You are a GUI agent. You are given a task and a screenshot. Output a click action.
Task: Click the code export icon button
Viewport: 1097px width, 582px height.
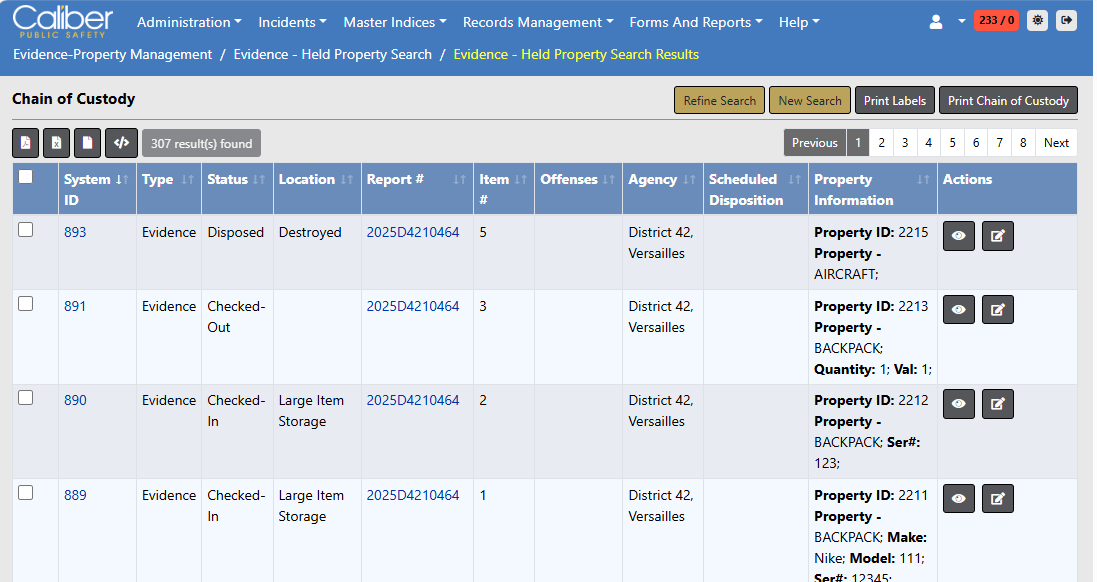tap(121, 143)
